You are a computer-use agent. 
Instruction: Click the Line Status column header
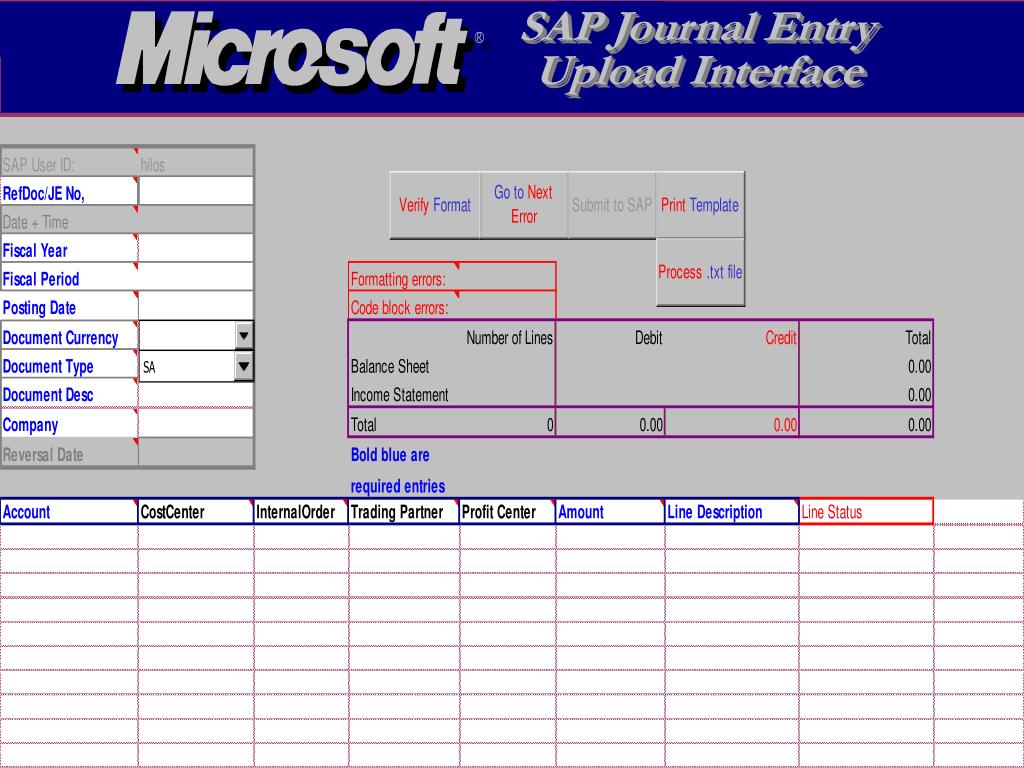(867, 512)
